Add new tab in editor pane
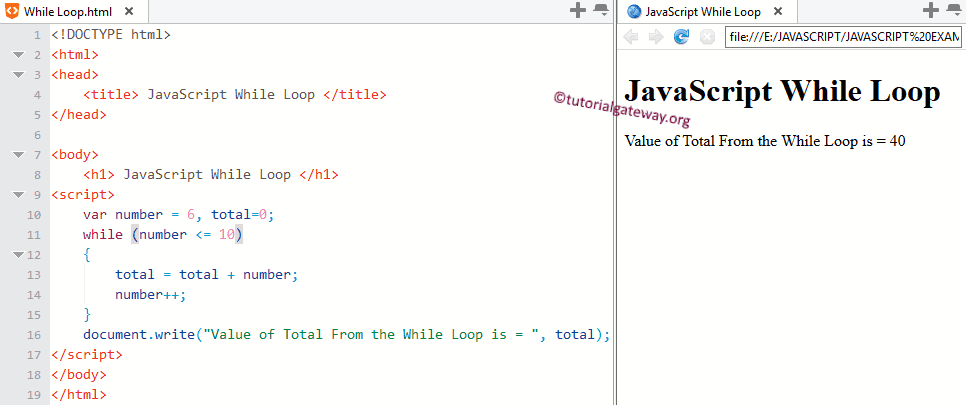The width and height of the screenshot is (966, 405). 577,9
